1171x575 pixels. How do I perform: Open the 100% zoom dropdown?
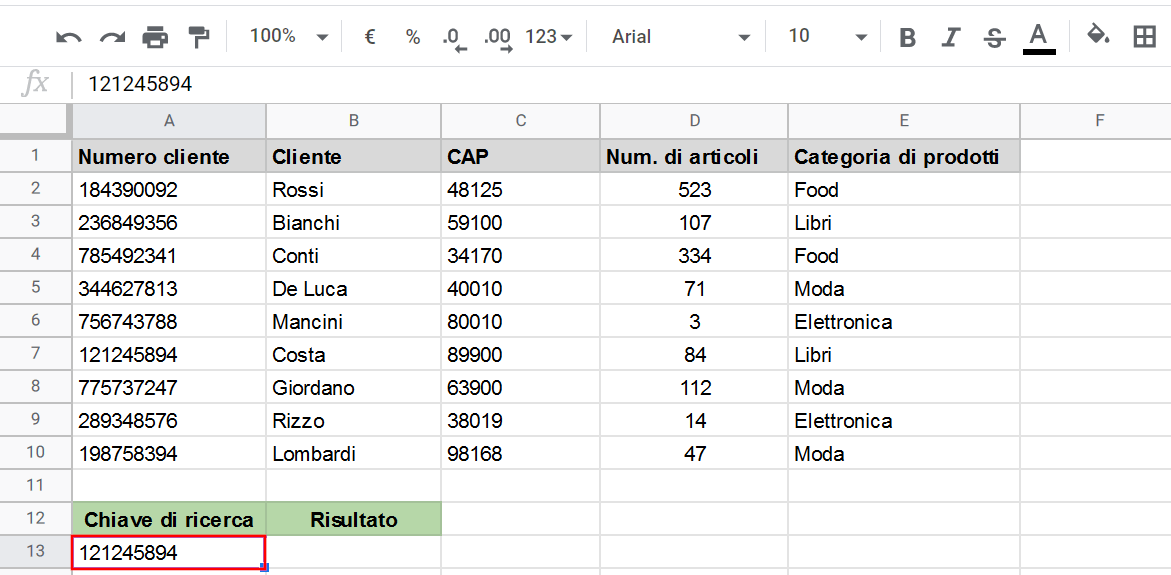(289, 37)
